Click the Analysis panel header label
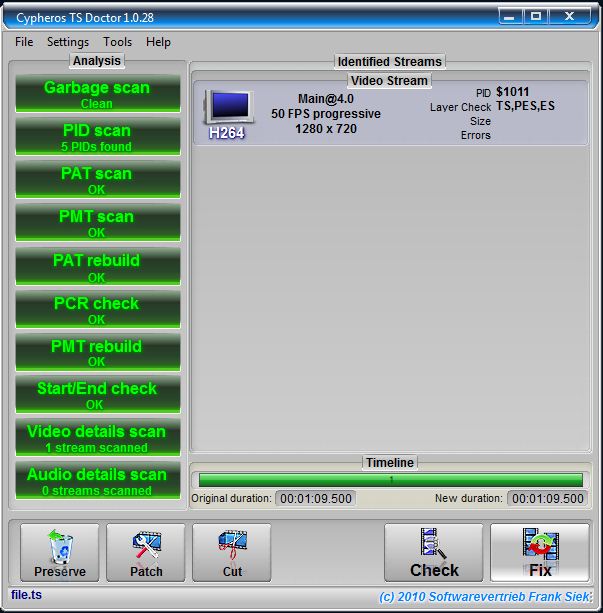Screen dimensions: 603x613 (97, 61)
